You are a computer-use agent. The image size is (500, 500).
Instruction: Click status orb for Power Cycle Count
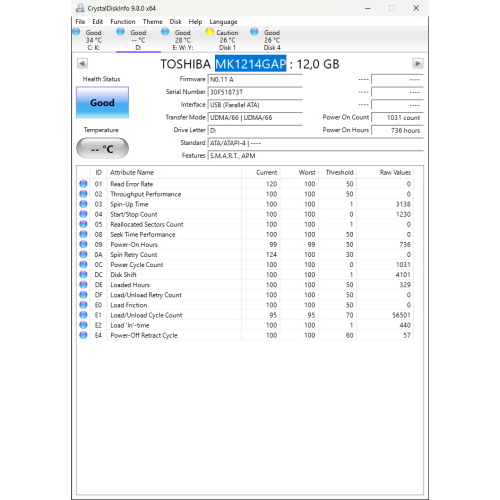[83, 264]
